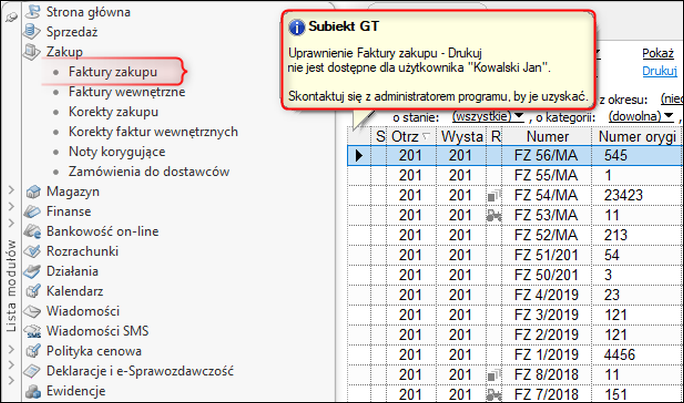Screen dimensions: 684x403
Task: Click the Pokaż link
Action: pos(658,52)
